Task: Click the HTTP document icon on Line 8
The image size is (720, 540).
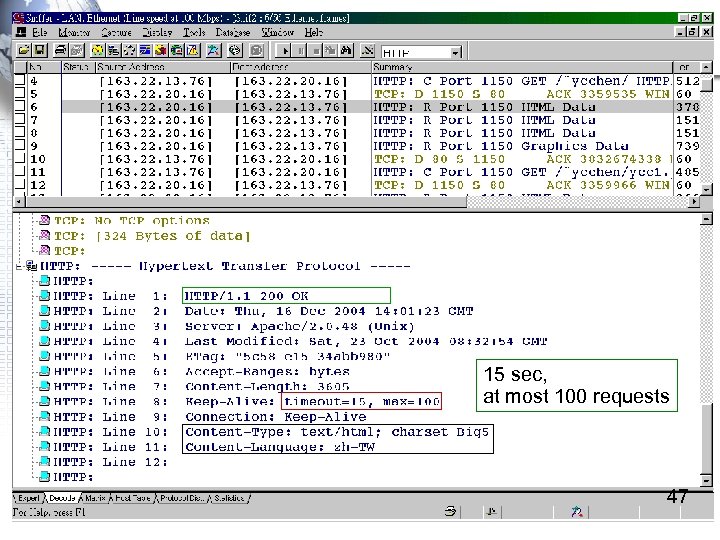Action: point(43,402)
